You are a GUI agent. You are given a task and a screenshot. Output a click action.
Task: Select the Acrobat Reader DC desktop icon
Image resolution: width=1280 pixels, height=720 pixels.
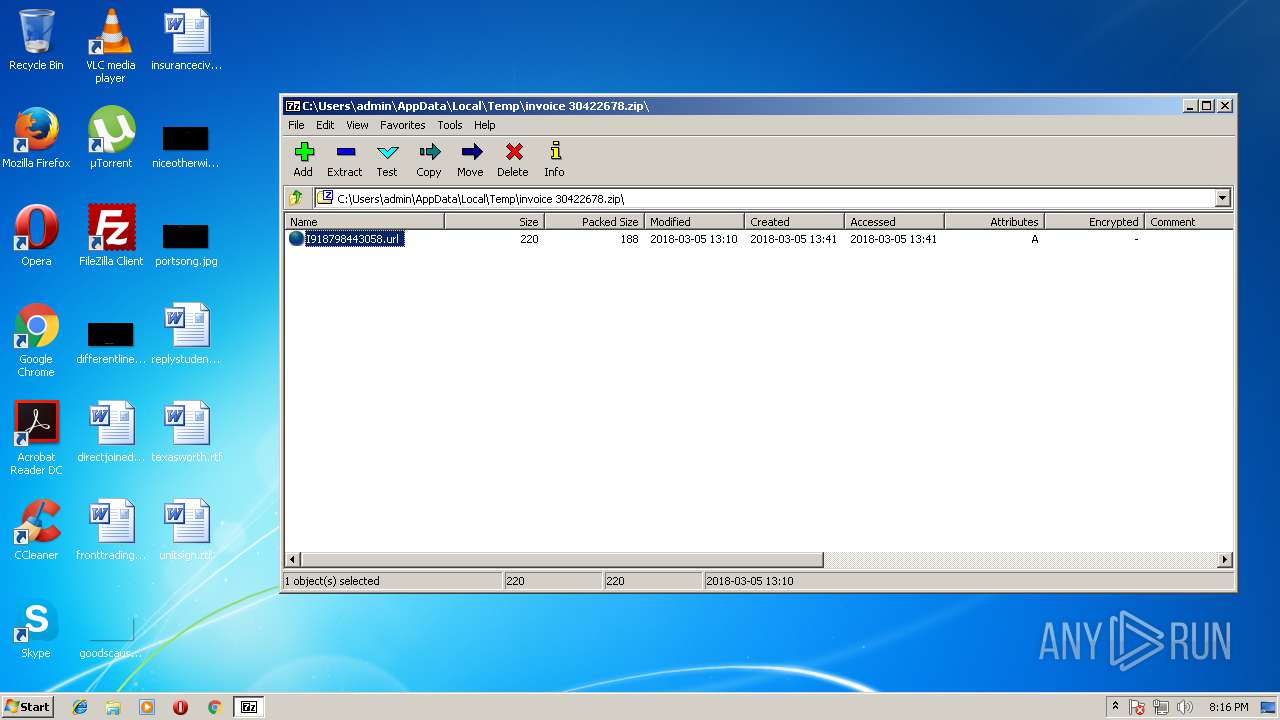tap(36, 438)
